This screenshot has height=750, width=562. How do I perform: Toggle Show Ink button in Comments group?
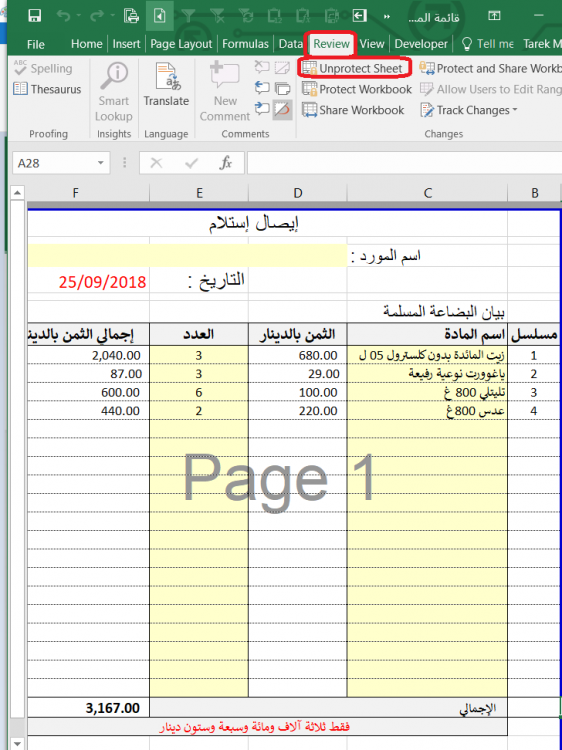point(283,110)
